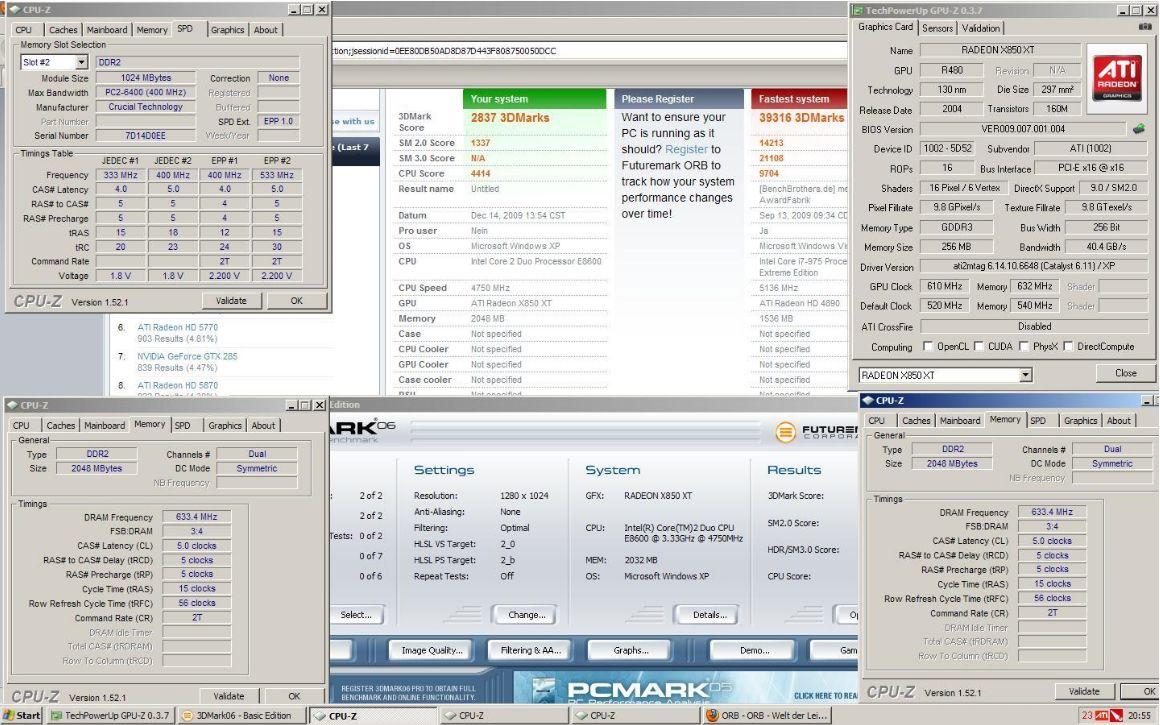Image resolution: width=1160 pixels, height=725 pixels.
Task: Open Filtering & AA... in 3DMark06
Action: click(530, 650)
